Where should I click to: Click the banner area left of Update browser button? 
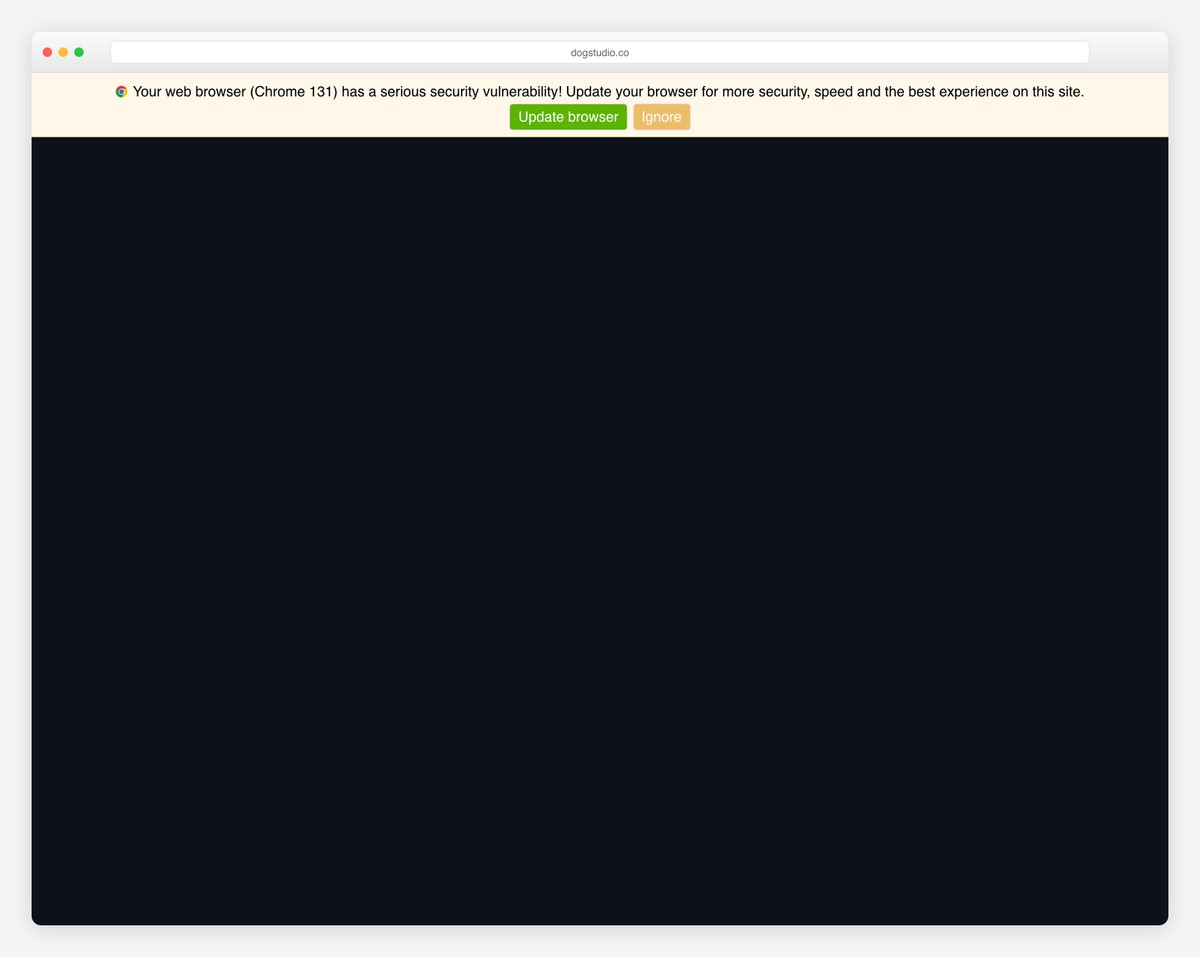click(x=300, y=118)
